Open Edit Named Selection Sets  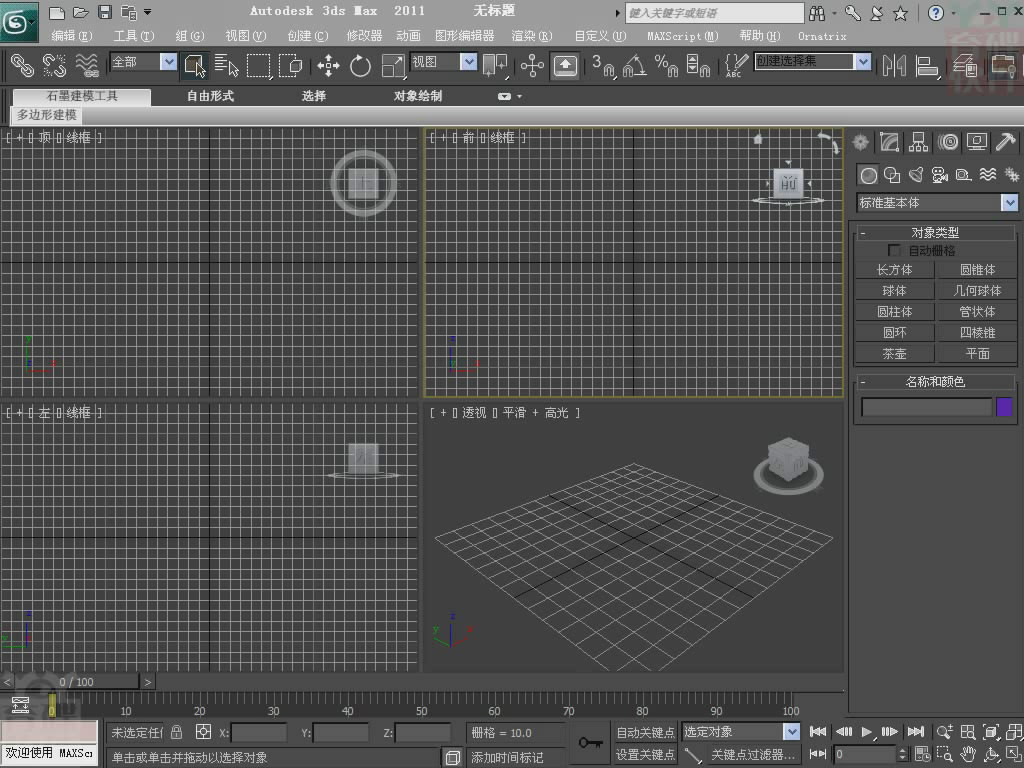click(x=736, y=65)
